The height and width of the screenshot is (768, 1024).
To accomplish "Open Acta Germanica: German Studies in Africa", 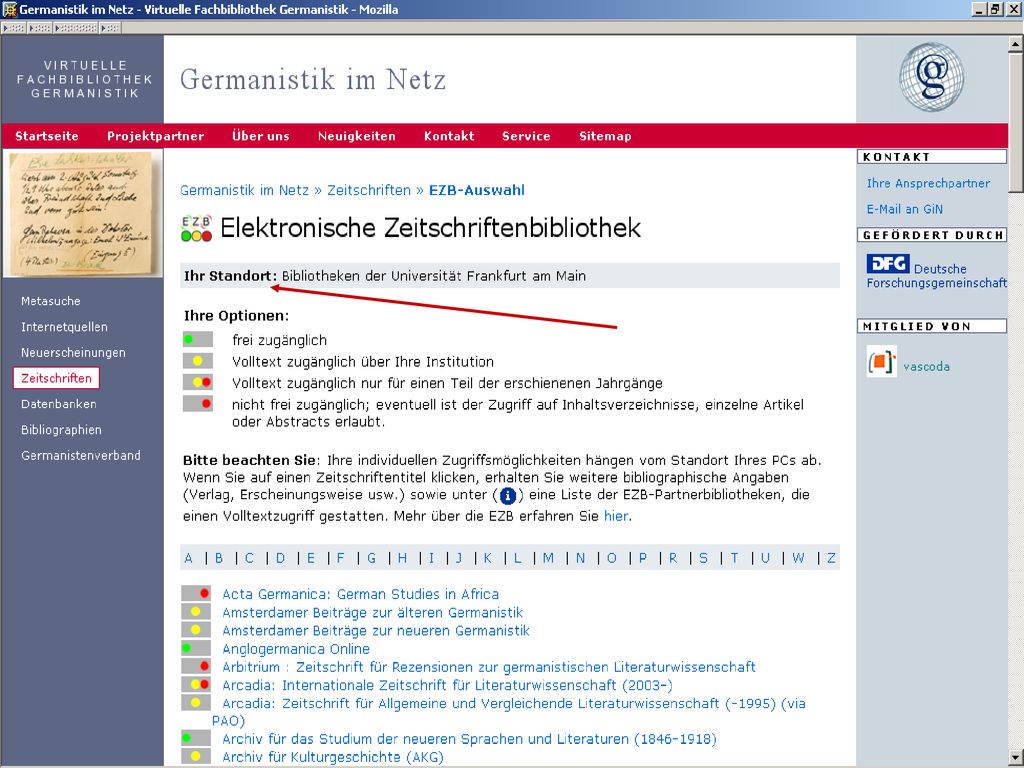I will pos(360,594).
